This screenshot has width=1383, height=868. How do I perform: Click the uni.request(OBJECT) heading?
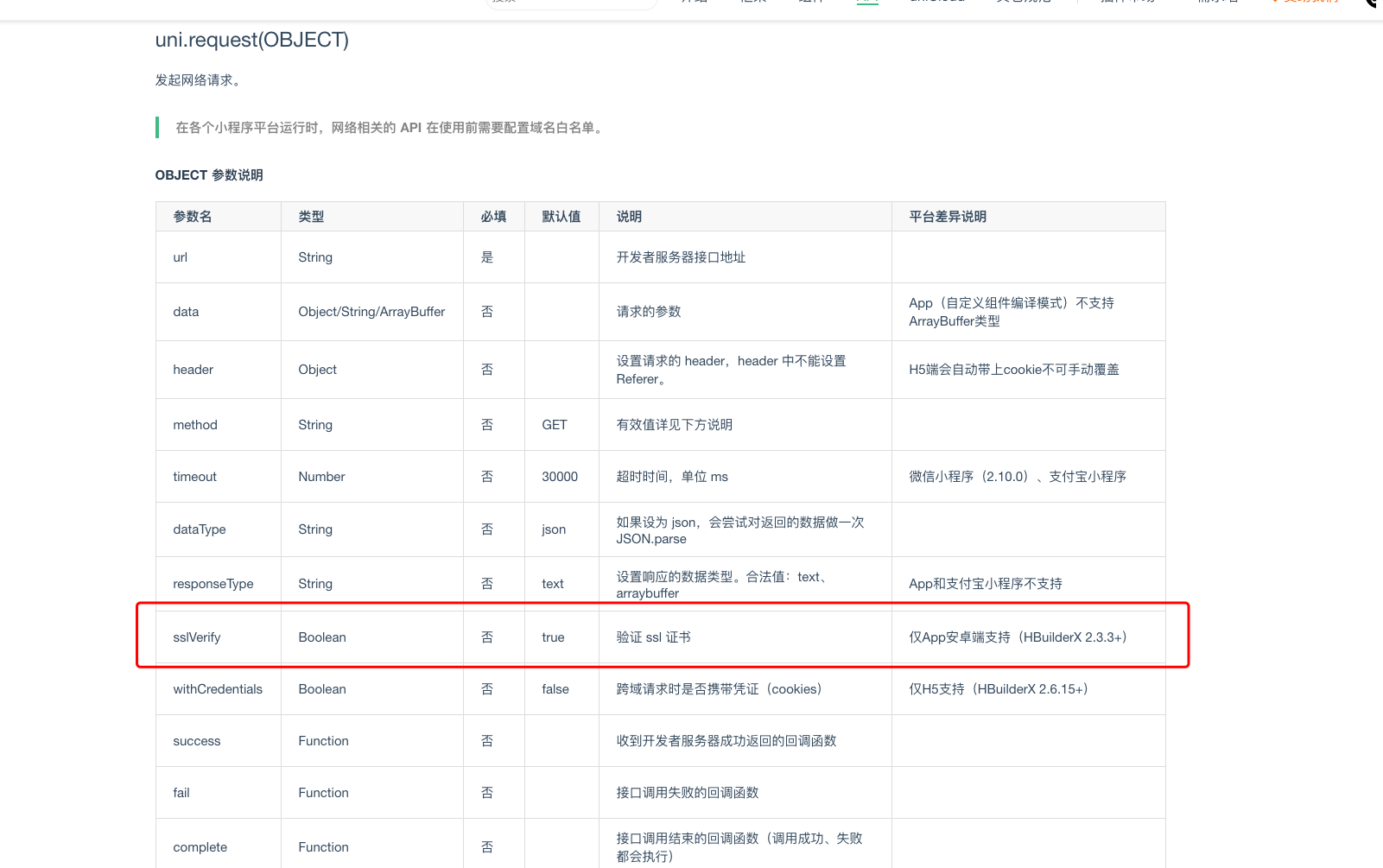click(x=251, y=40)
